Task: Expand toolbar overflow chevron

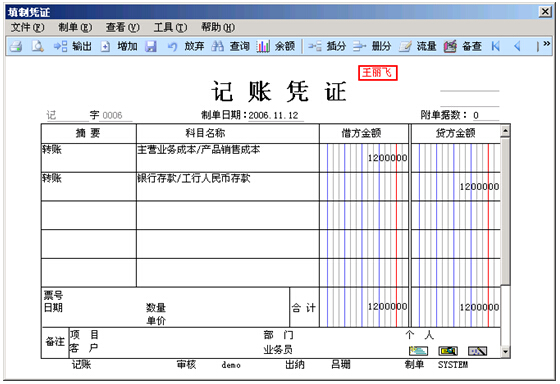Action: [x=547, y=44]
